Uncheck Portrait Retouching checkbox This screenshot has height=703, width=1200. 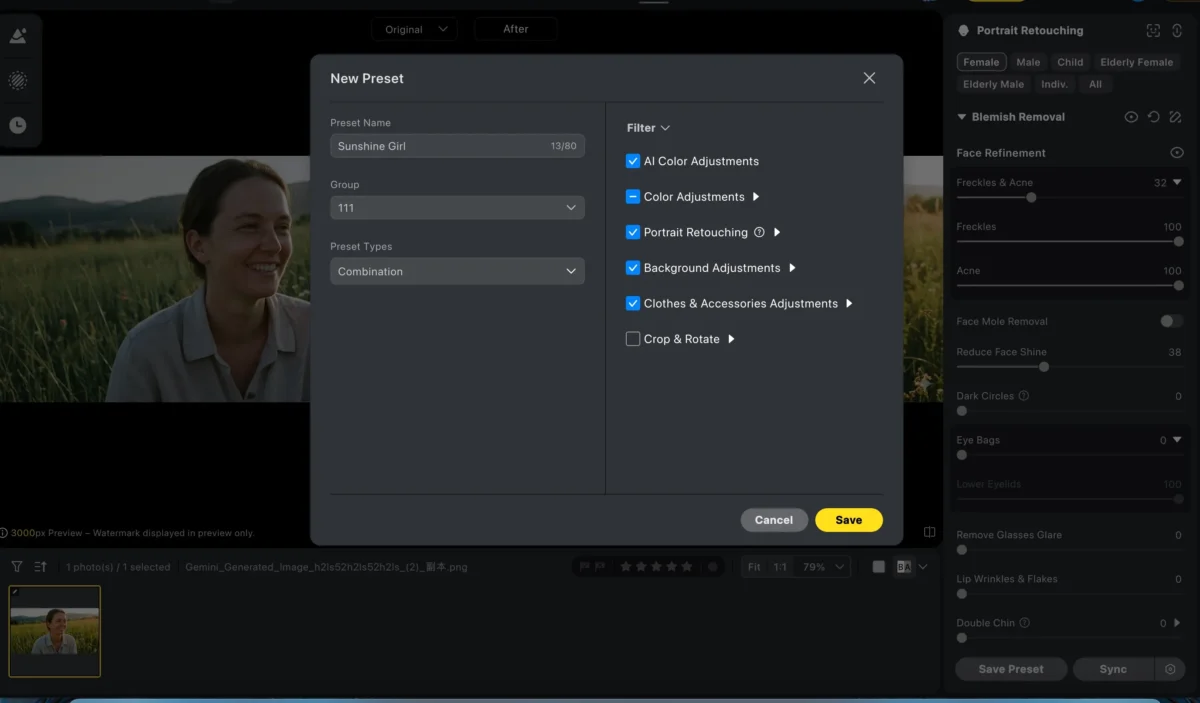click(633, 232)
